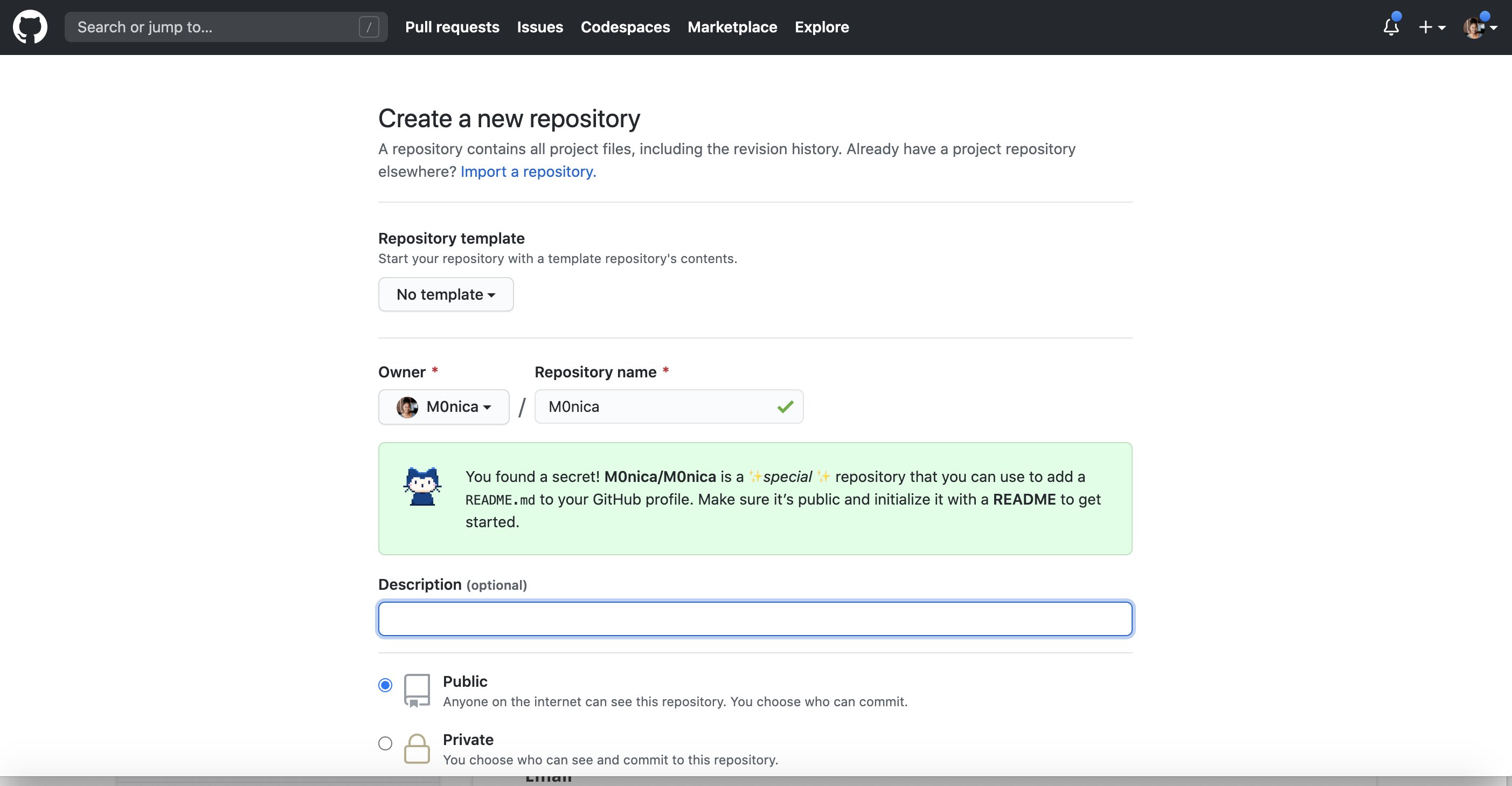
Task: Click the Mona pixel cat icon
Action: click(x=422, y=486)
